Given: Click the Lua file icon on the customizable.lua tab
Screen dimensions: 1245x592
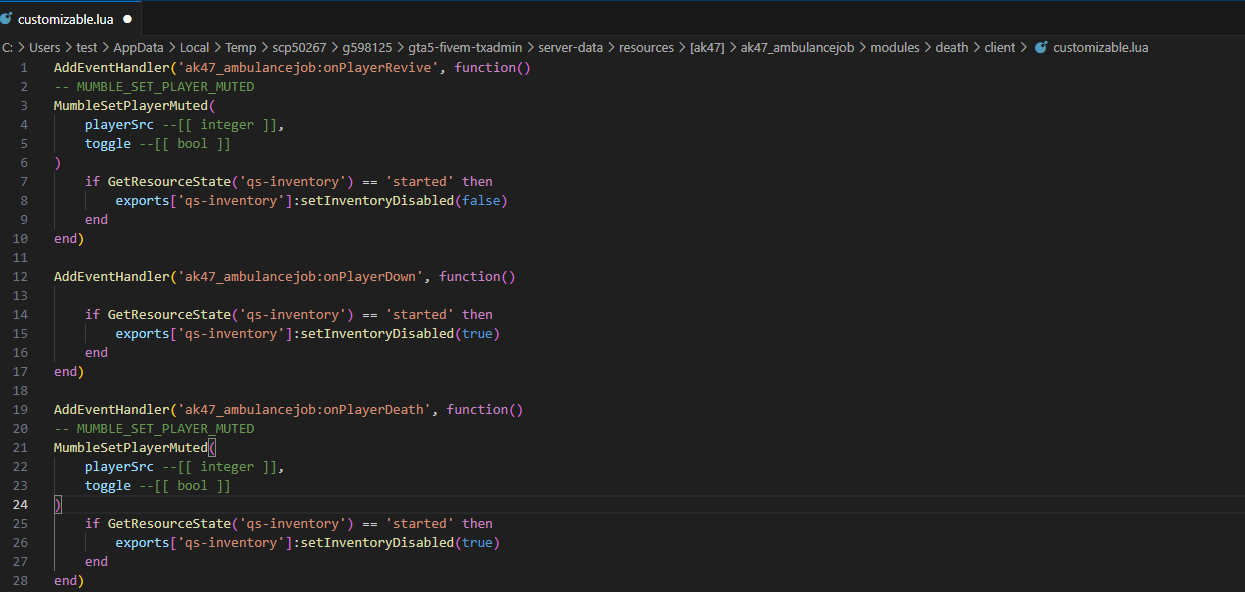Looking at the screenshot, I should coord(7,19).
